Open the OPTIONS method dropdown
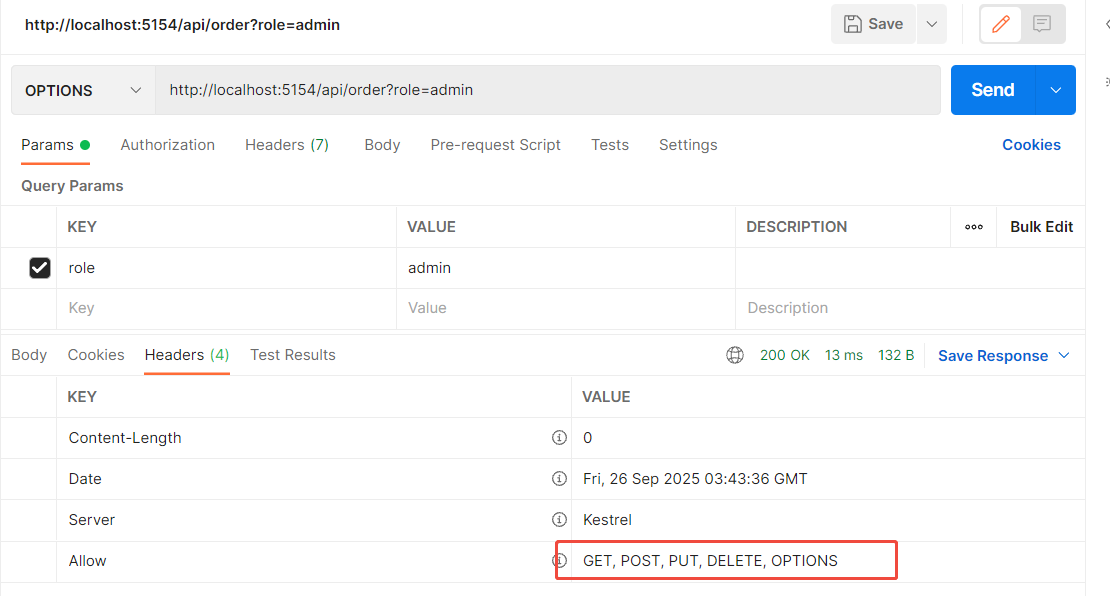The height and width of the screenshot is (596, 1110). click(x=83, y=90)
